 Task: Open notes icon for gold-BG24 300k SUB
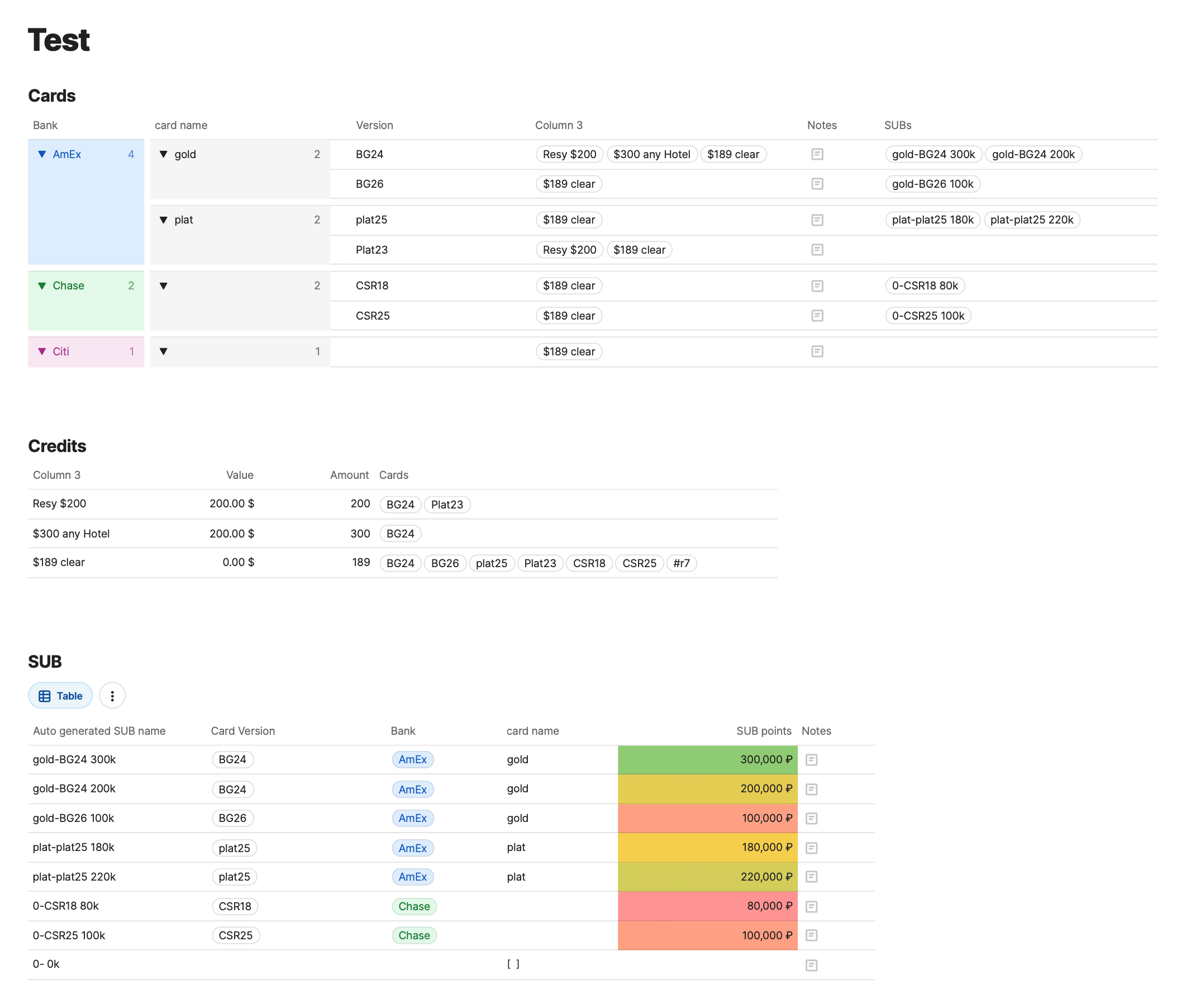(811, 759)
